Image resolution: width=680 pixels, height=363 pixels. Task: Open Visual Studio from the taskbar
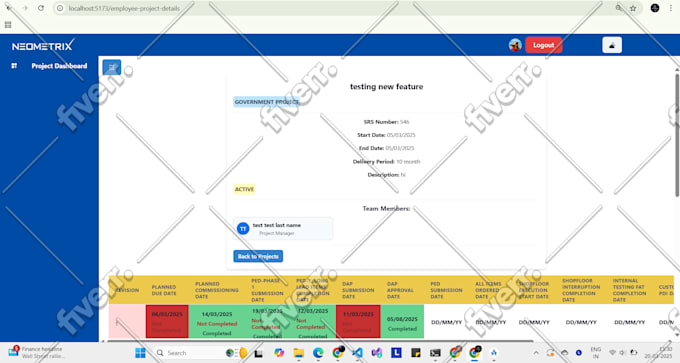[x=376, y=353]
